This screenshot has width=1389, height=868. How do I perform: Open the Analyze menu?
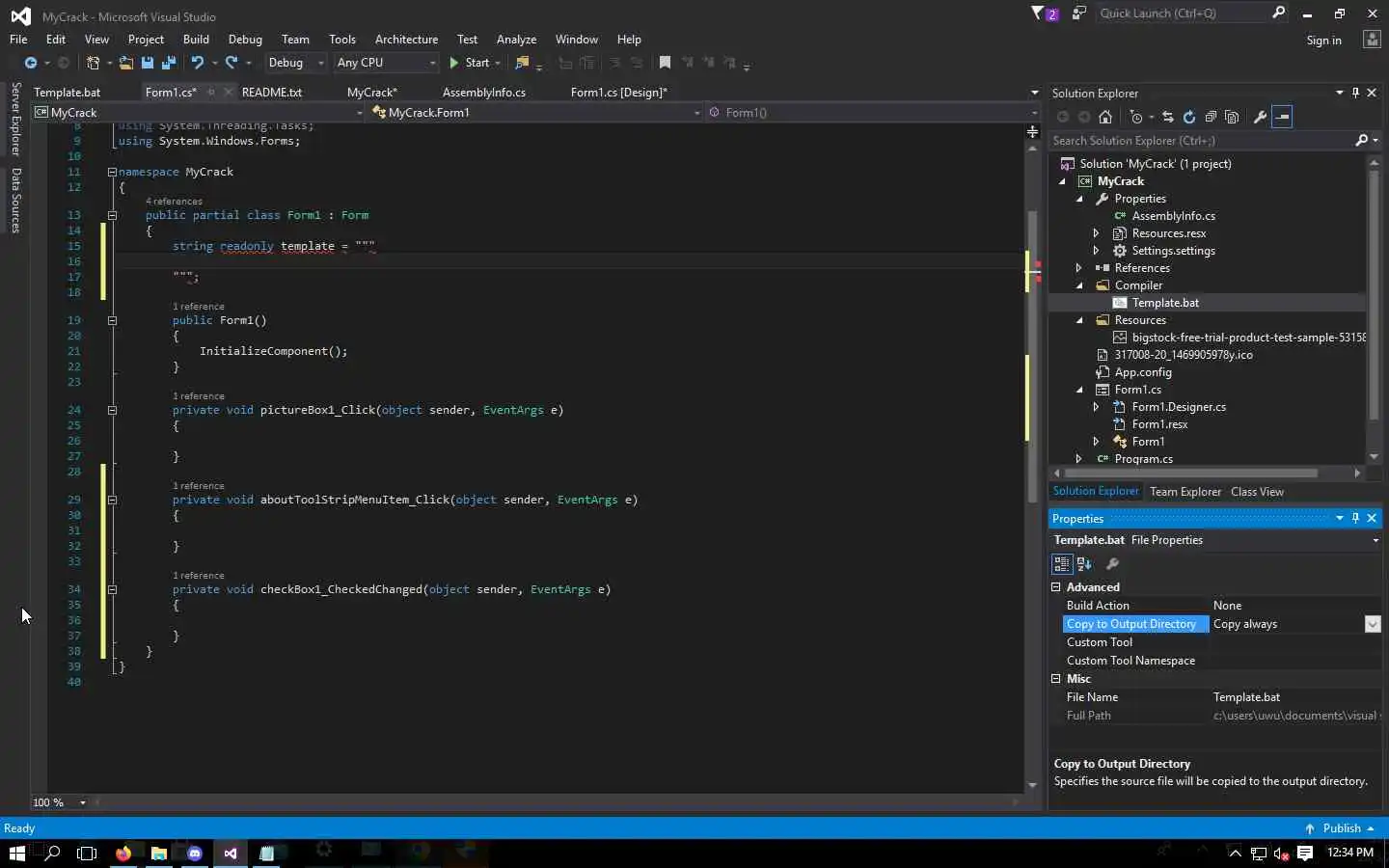(x=516, y=40)
